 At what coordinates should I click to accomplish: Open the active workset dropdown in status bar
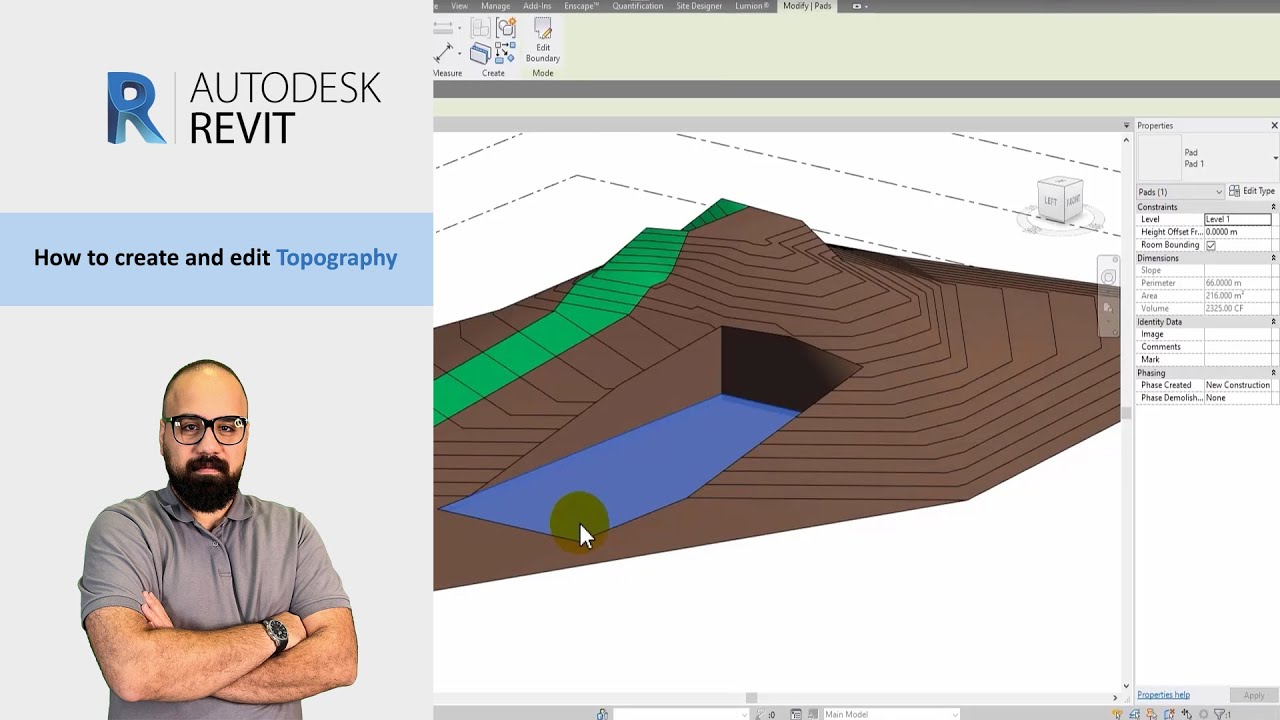680,714
